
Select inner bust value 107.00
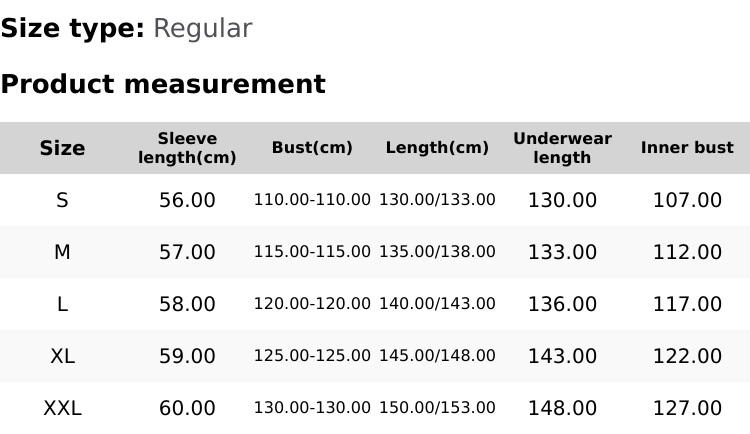[x=687, y=200]
